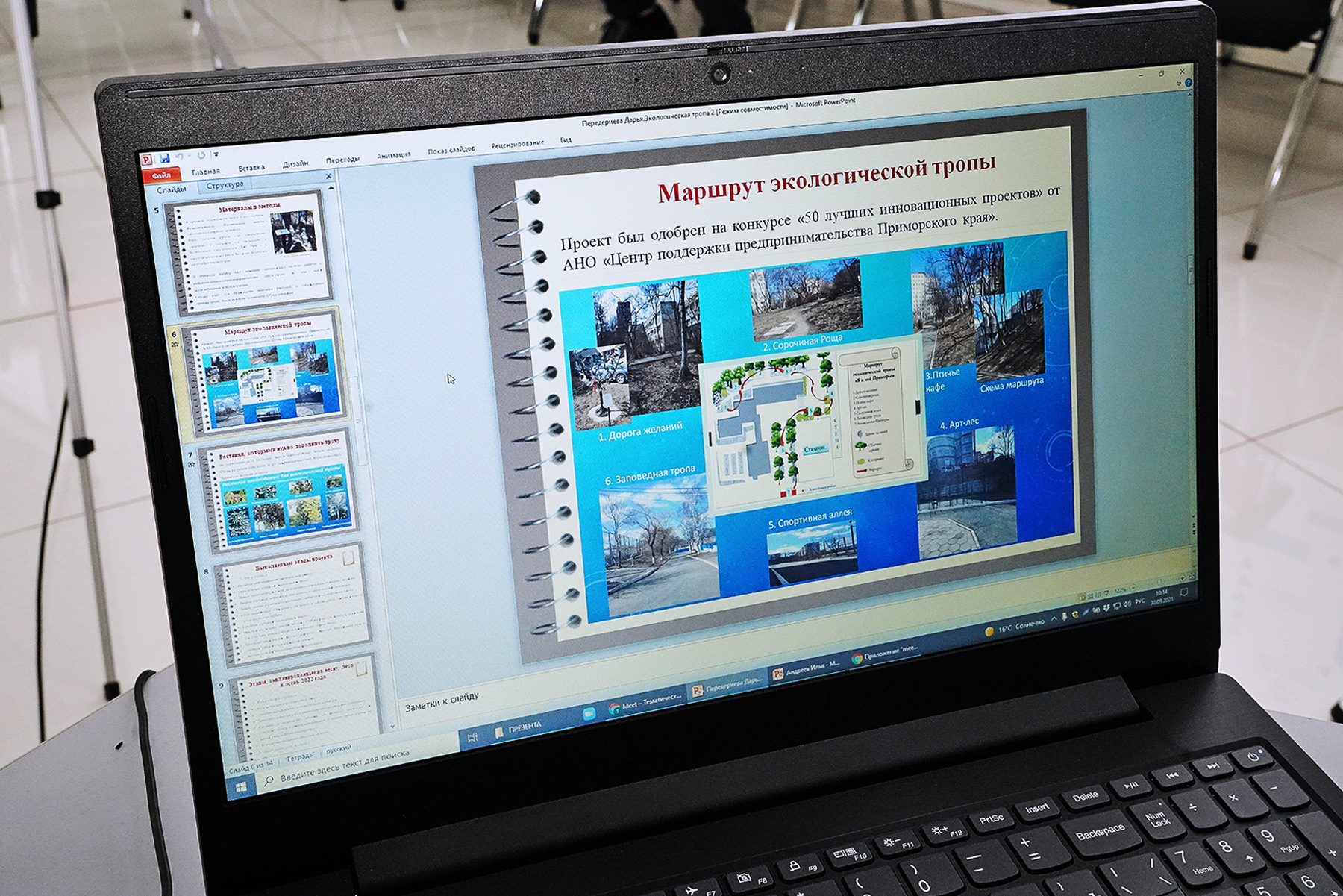This screenshot has width=1343, height=896.
Task: Expand hidden system tray icons chevron
Action: [x=1054, y=618]
